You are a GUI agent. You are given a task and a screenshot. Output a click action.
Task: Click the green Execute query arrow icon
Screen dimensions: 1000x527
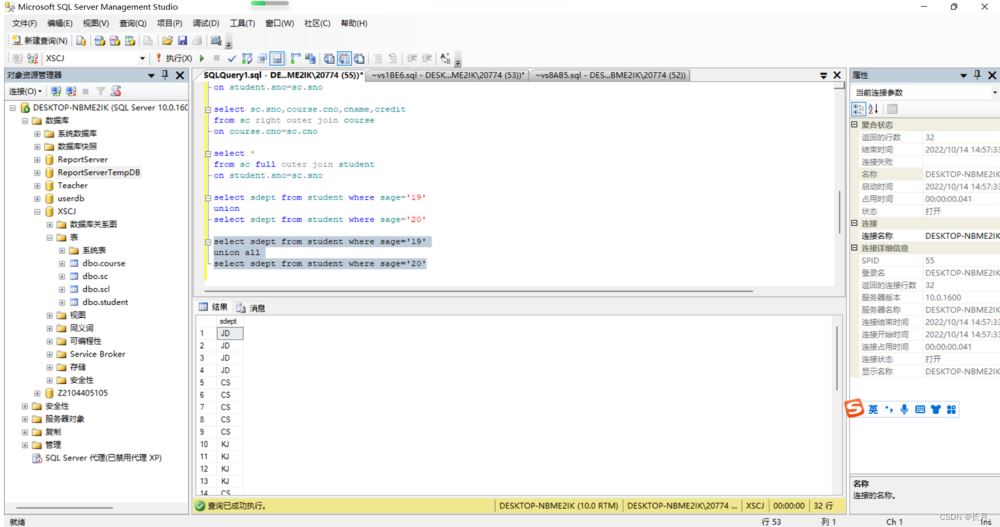202,58
